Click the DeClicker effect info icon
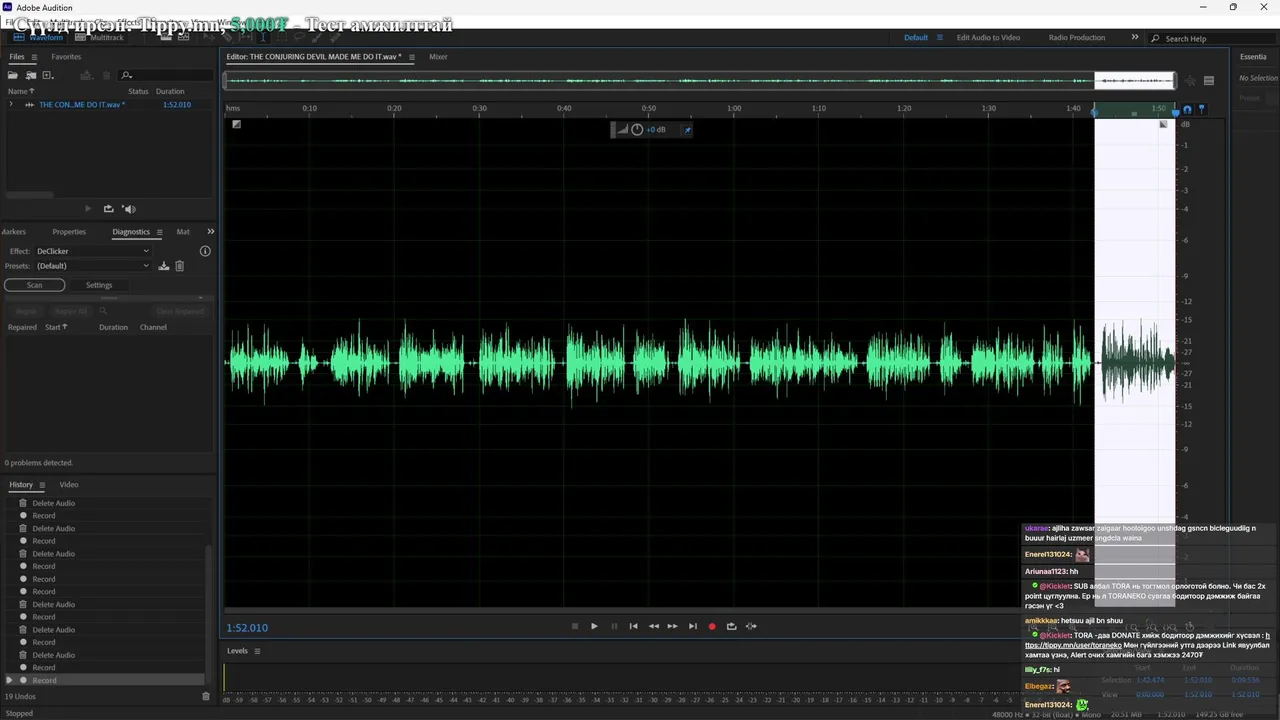 tap(205, 251)
